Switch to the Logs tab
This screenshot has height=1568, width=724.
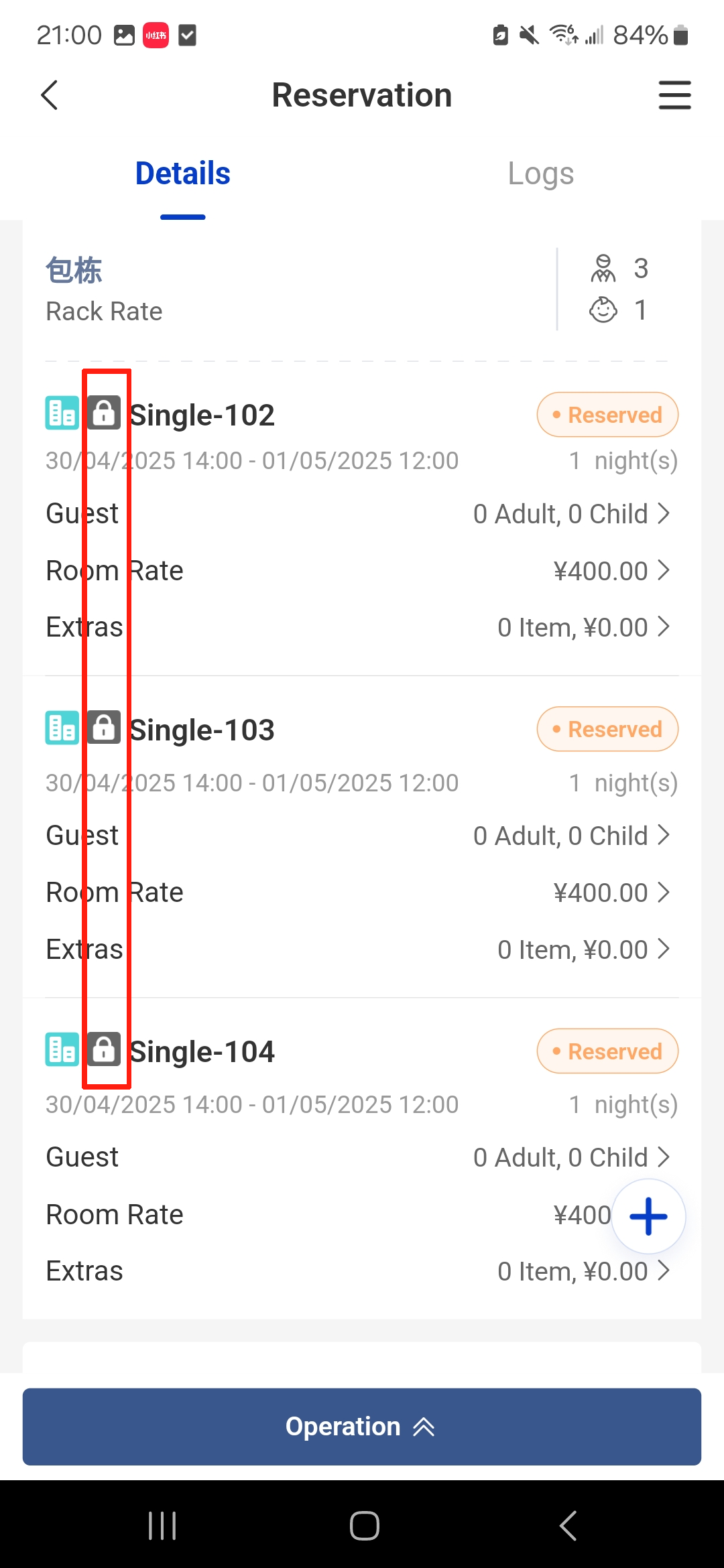540,174
